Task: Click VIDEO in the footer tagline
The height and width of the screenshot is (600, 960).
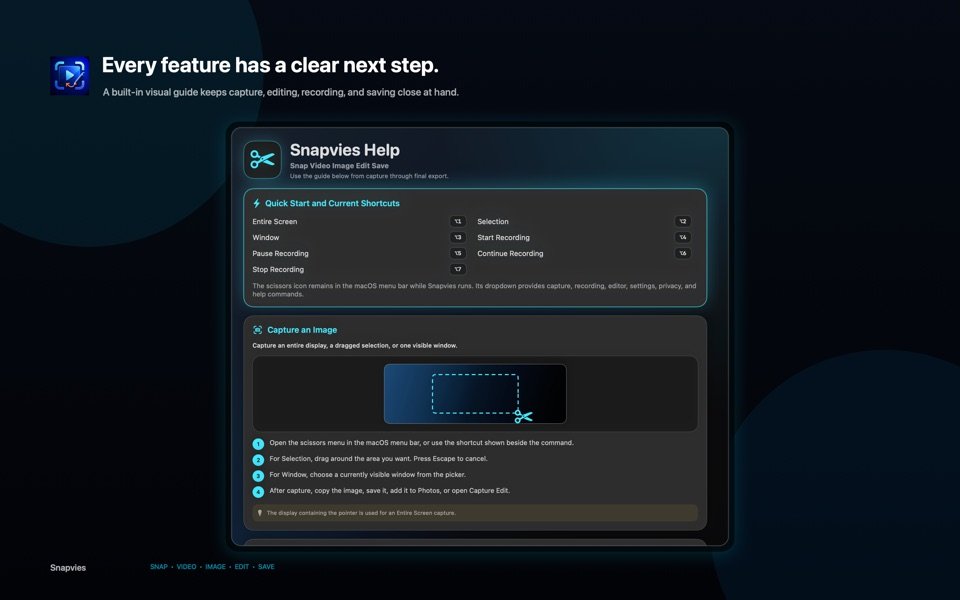Action: pos(187,567)
